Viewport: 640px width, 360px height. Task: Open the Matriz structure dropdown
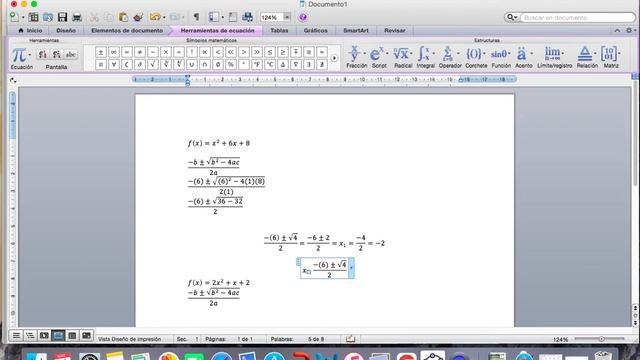(x=611, y=57)
